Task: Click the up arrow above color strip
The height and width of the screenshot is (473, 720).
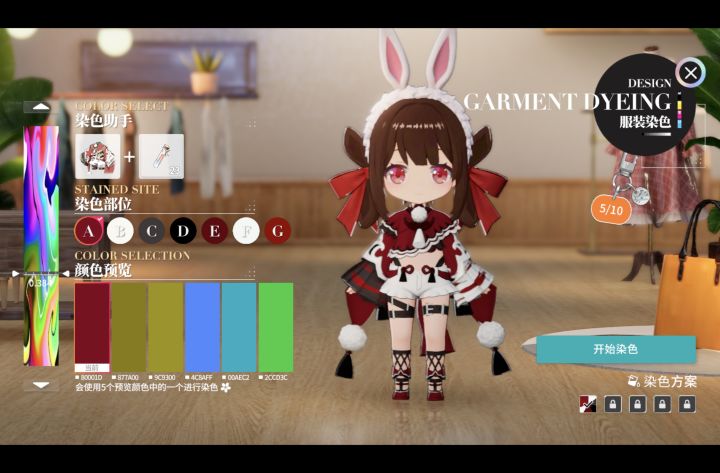Action: tap(41, 107)
